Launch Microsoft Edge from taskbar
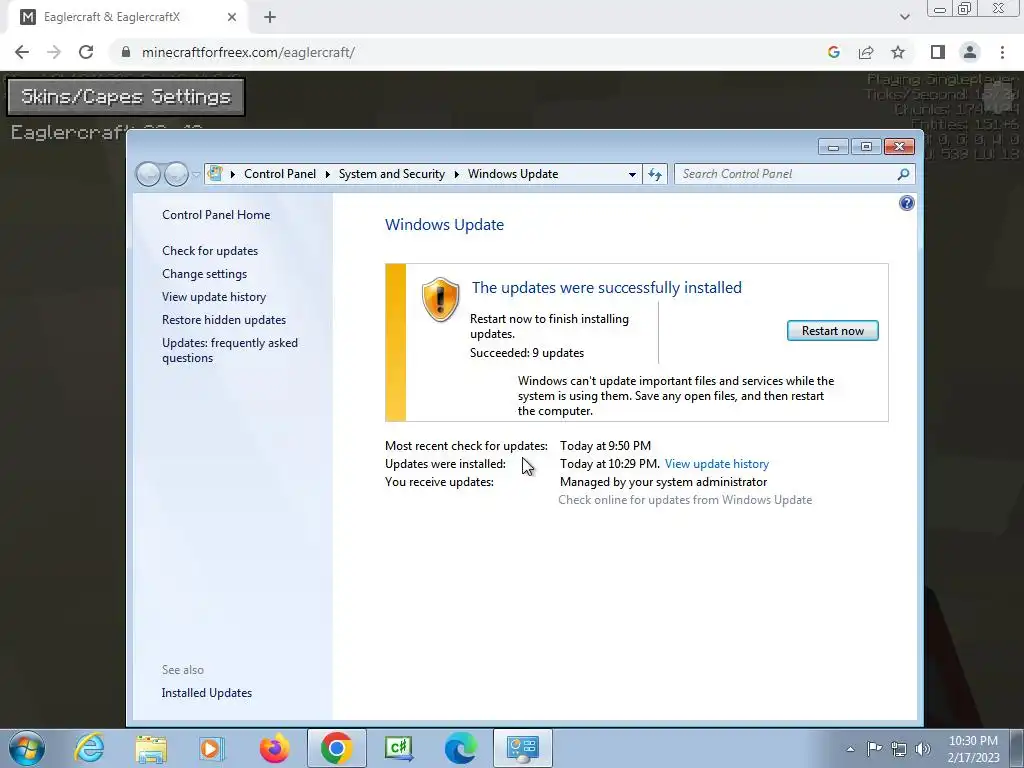Viewport: 1024px width, 768px height. click(x=460, y=748)
